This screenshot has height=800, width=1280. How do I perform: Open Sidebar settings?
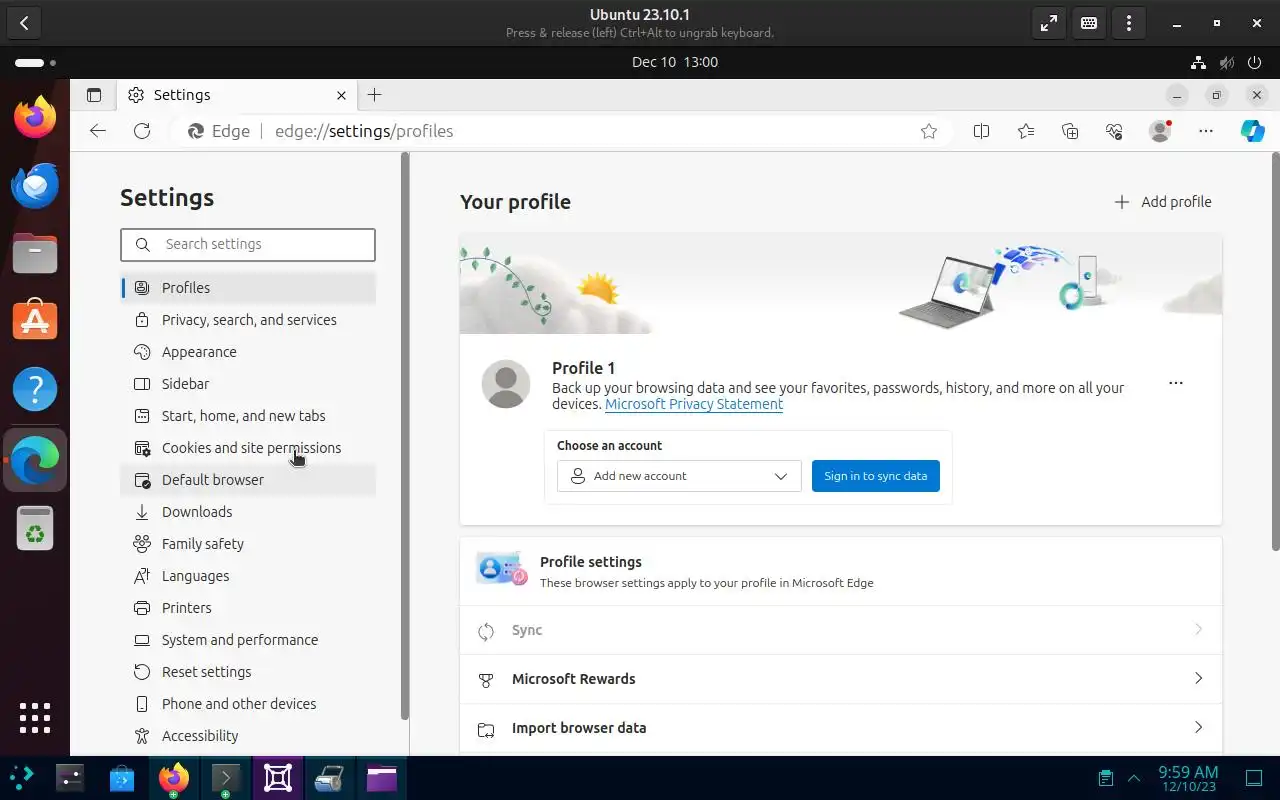click(x=248, y=384)
